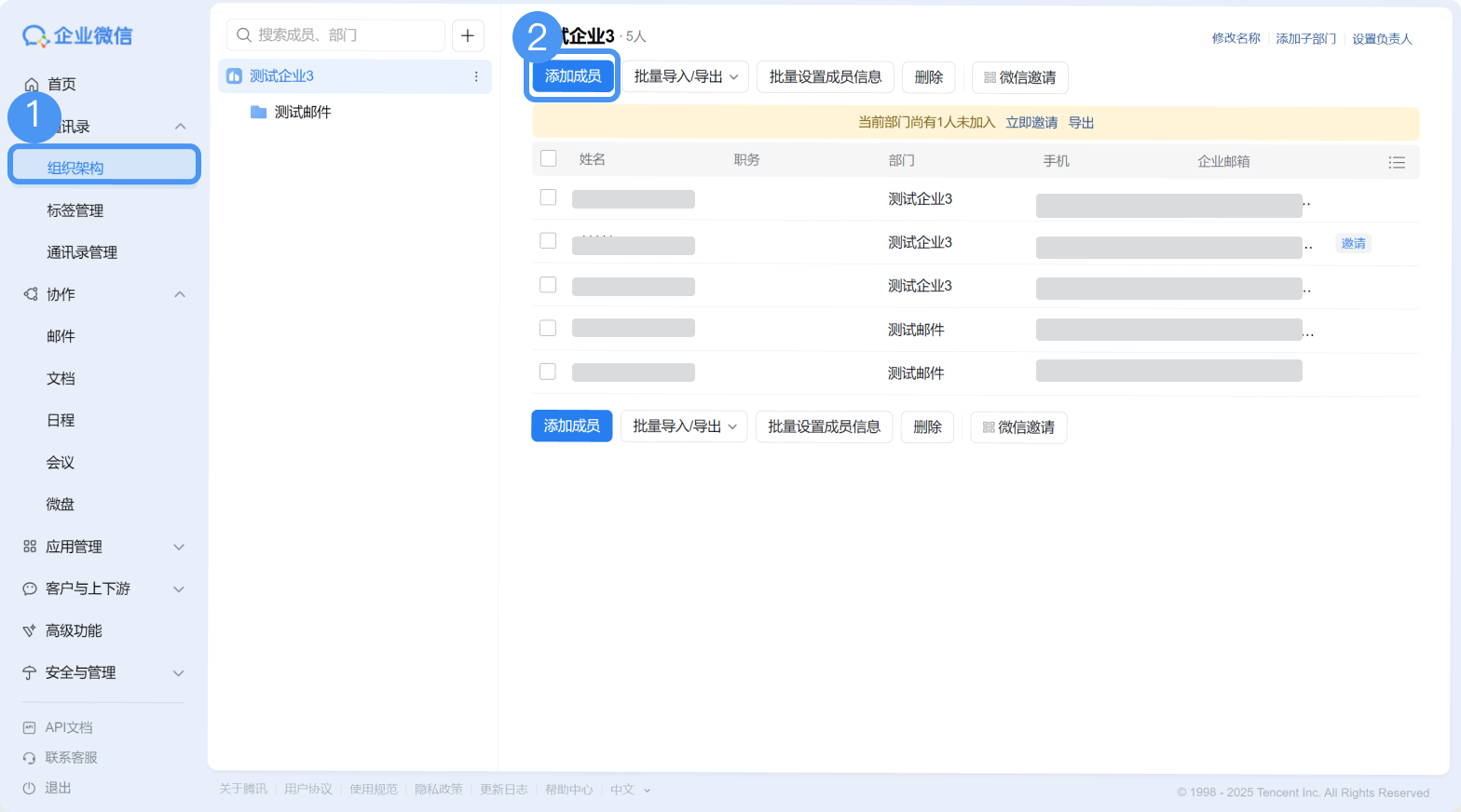1461x812 pixels.
Task: Check the first member row checkbox
Action: tap(548, 197)
